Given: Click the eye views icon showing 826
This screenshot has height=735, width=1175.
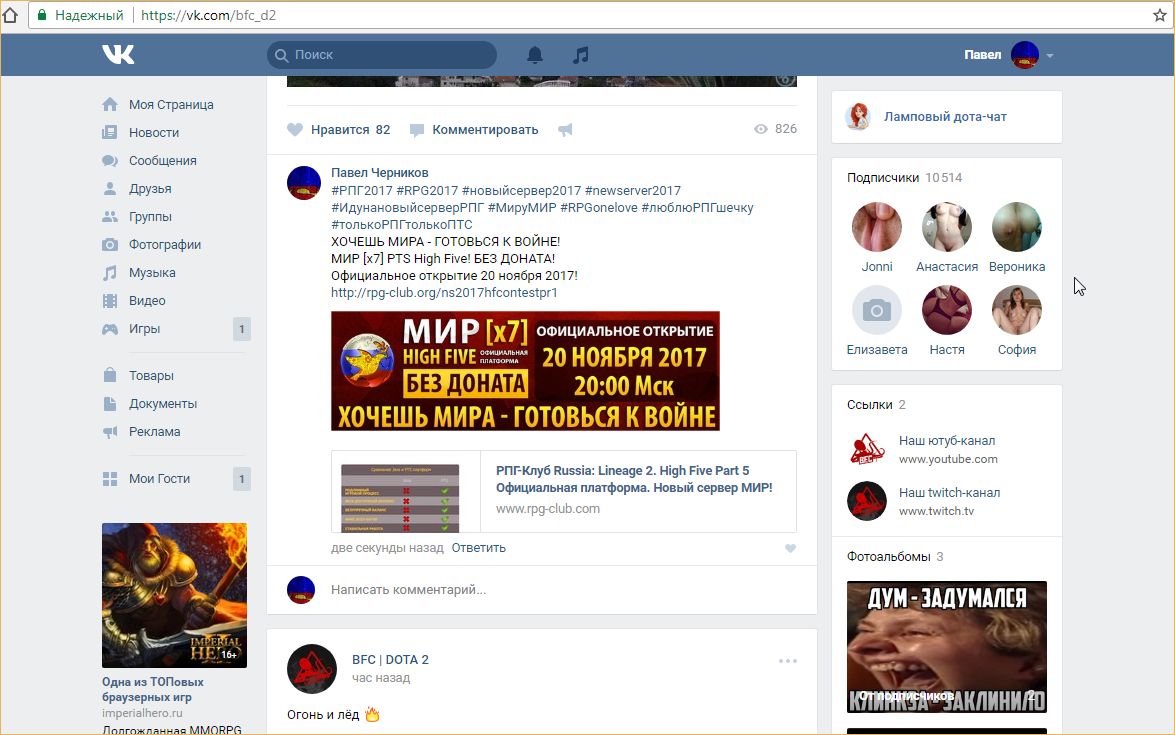Looking at the screenshot, I should 761,129.
